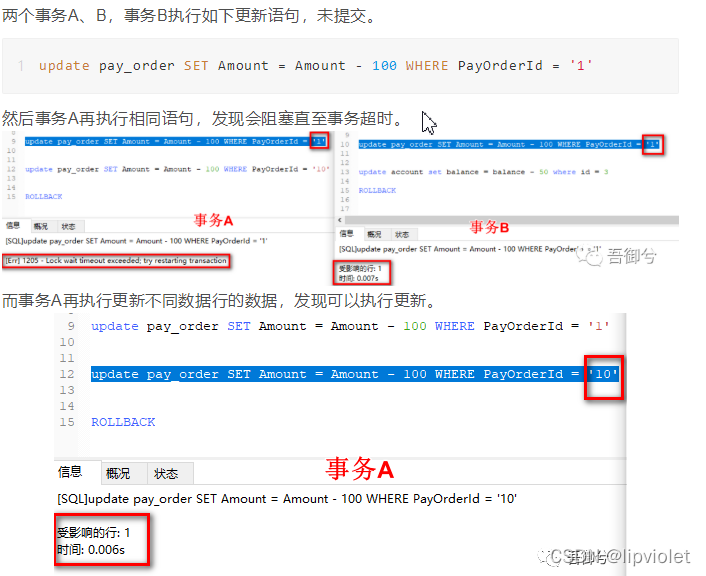Screen dimensions: 706x576
Task: Click the Lock wait timeout exceeded error message
Action: click(116, 261)
